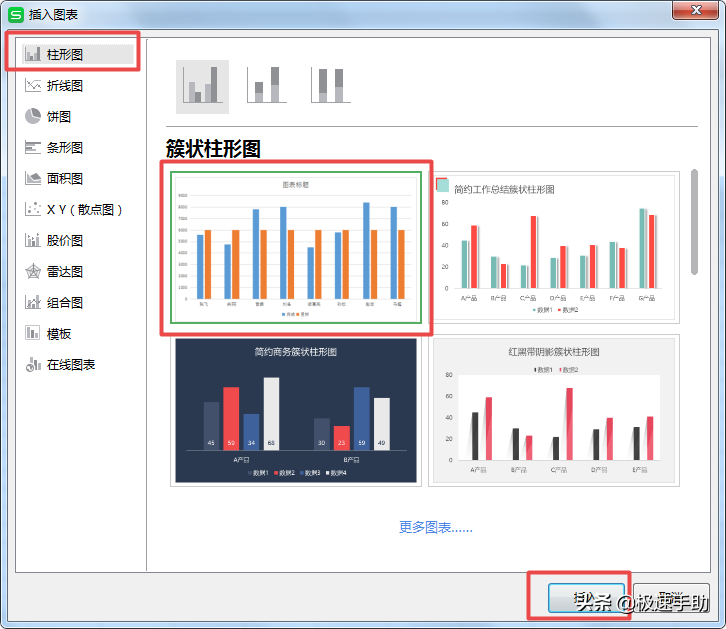Select the 模板 template icon
Viewport: 726px width, 629px height.
tap(33, 334)
